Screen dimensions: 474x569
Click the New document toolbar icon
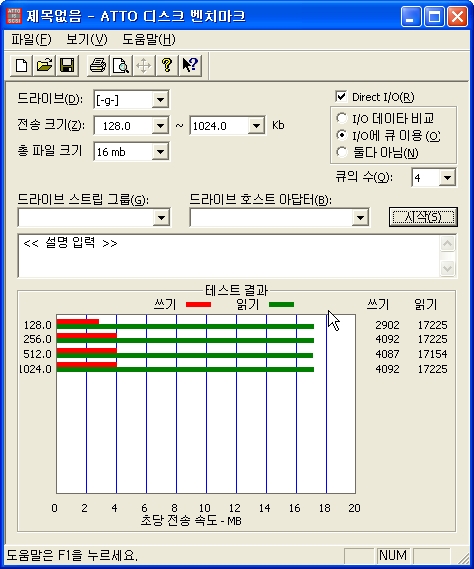tap(21, 66)
